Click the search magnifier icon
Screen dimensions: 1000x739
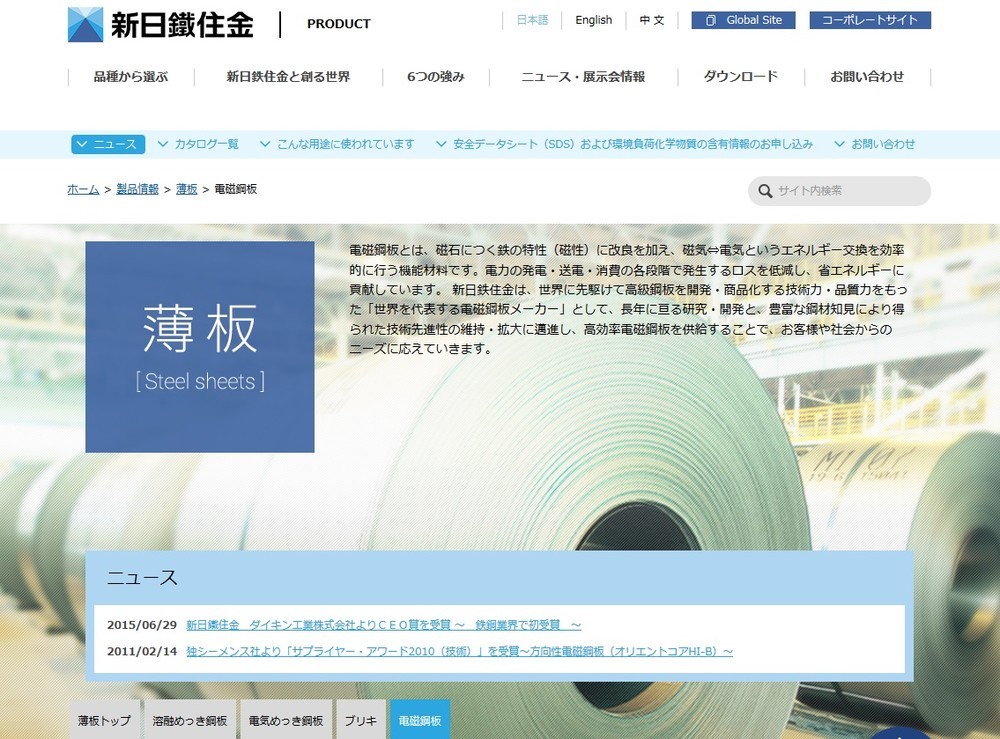[x=765, y=191]
